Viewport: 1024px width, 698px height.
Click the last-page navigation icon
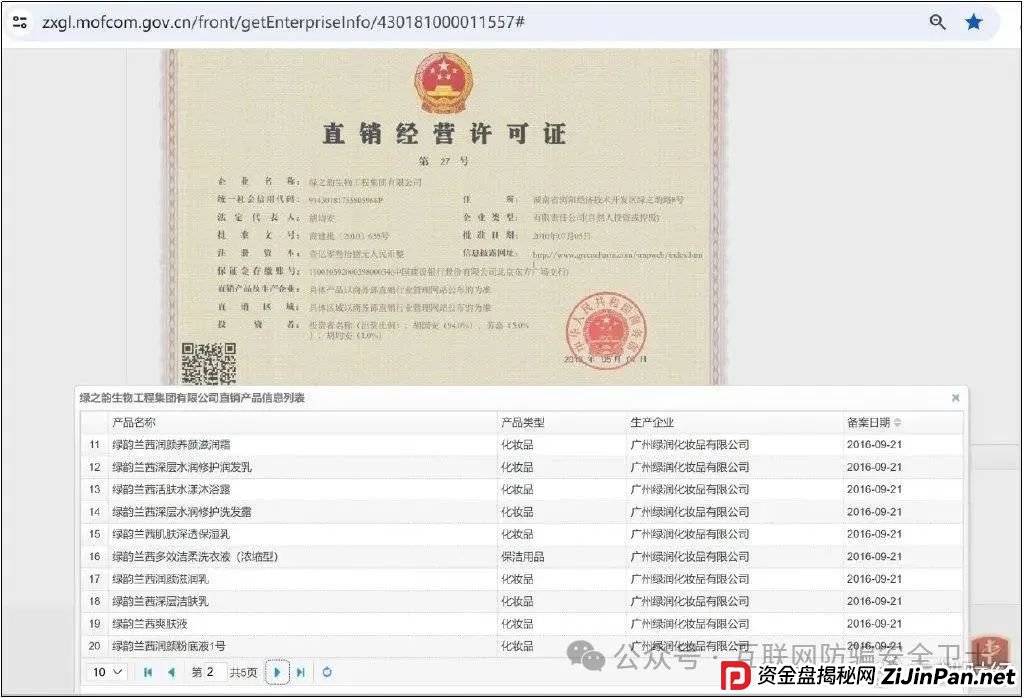coord(302,673)
